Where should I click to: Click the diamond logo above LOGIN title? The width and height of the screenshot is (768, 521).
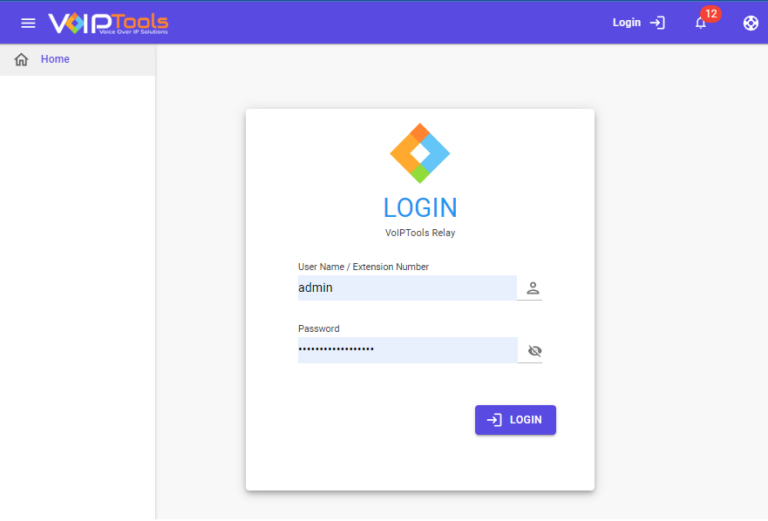(x=420, y=153)
